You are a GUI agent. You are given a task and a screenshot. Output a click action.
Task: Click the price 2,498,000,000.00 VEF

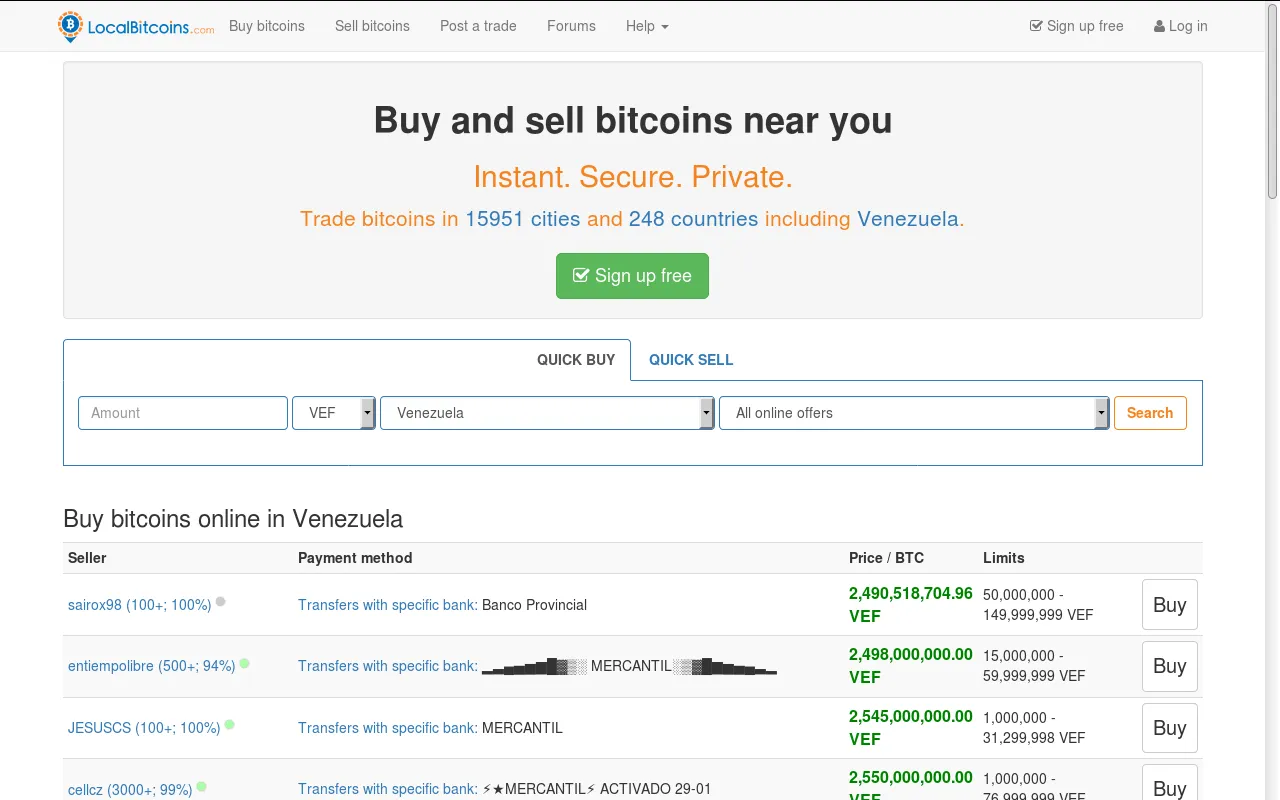click(x=911, y=666)
